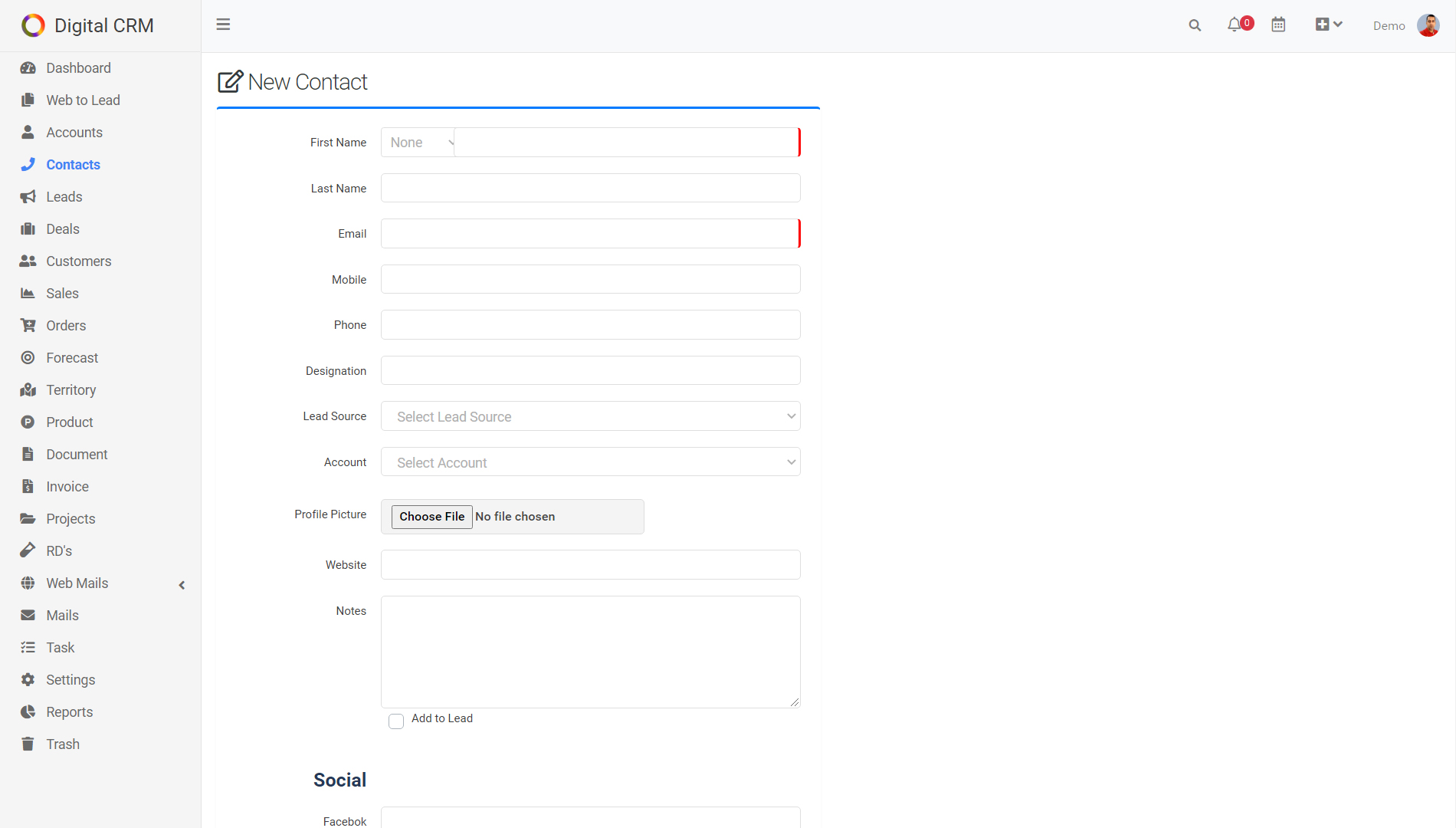This screenshot has width=1456, height=828.
Task: Click the Accounts person icon
Action: [x=28, y=133]
